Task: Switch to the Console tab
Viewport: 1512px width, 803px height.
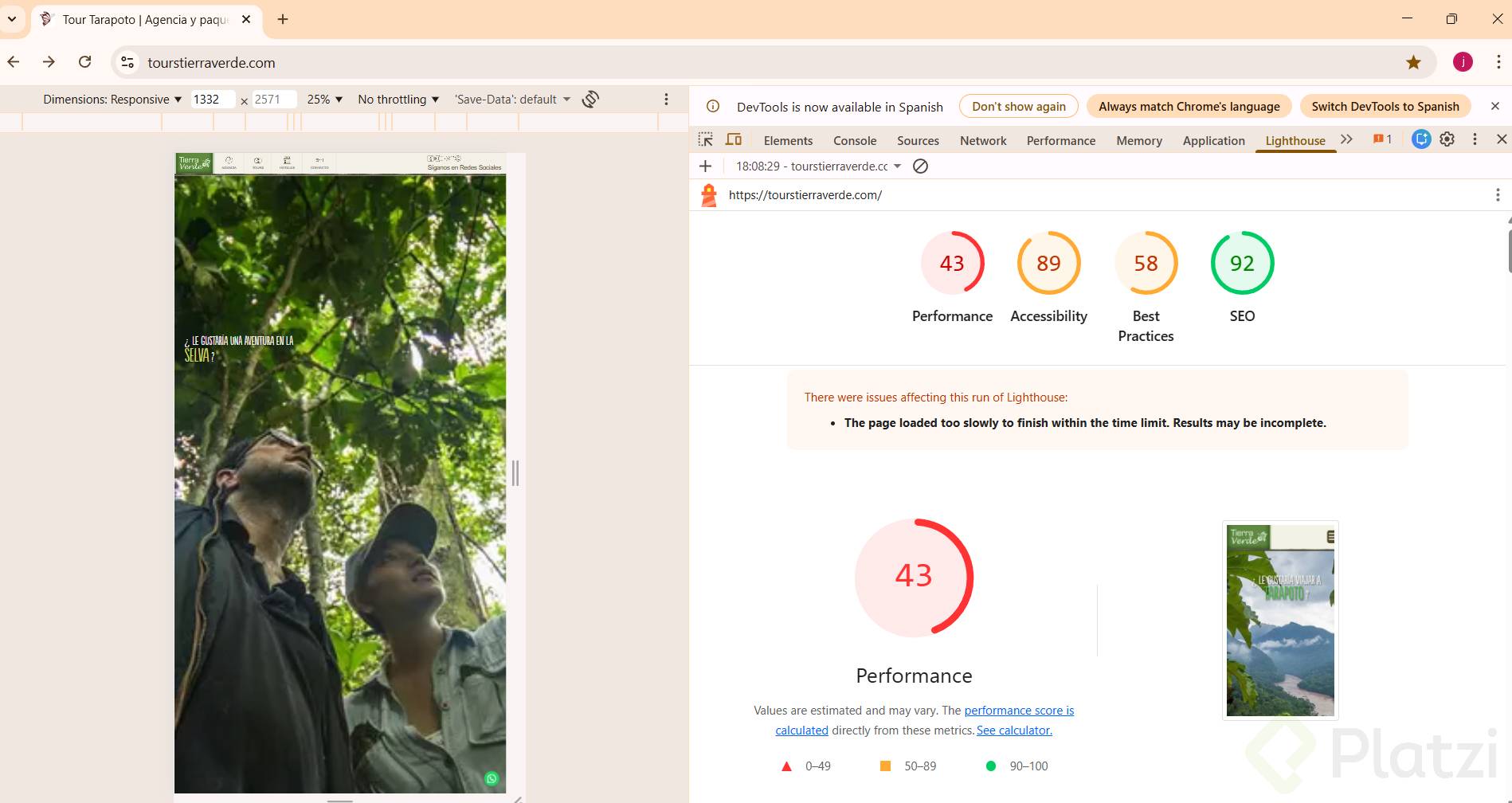Action: [x=855, y=141]
